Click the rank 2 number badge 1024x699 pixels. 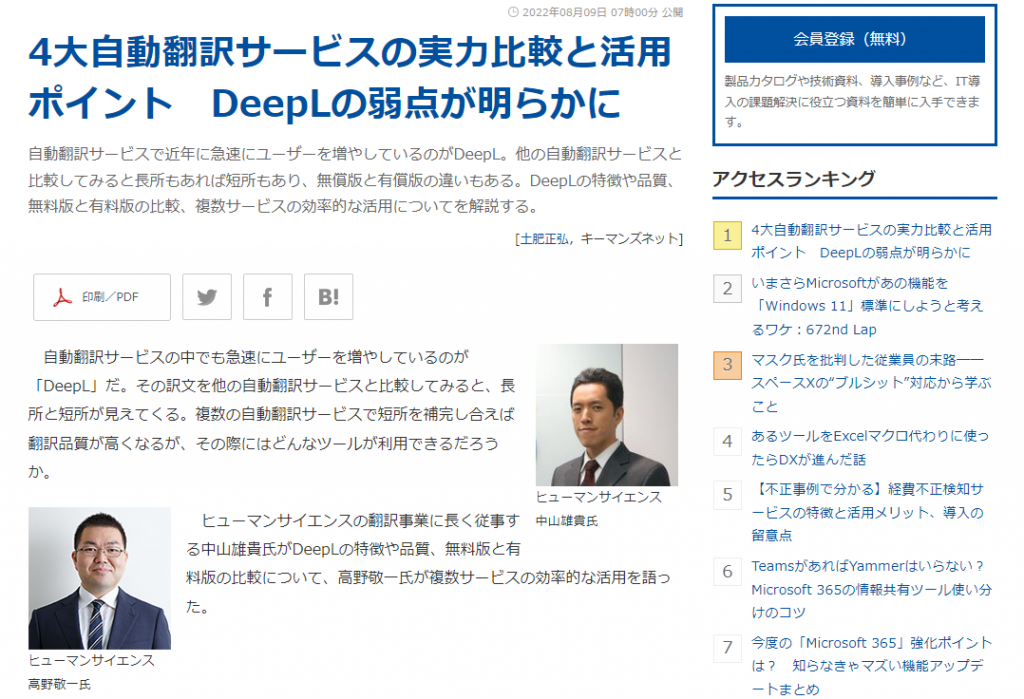[x=728, y=288]
